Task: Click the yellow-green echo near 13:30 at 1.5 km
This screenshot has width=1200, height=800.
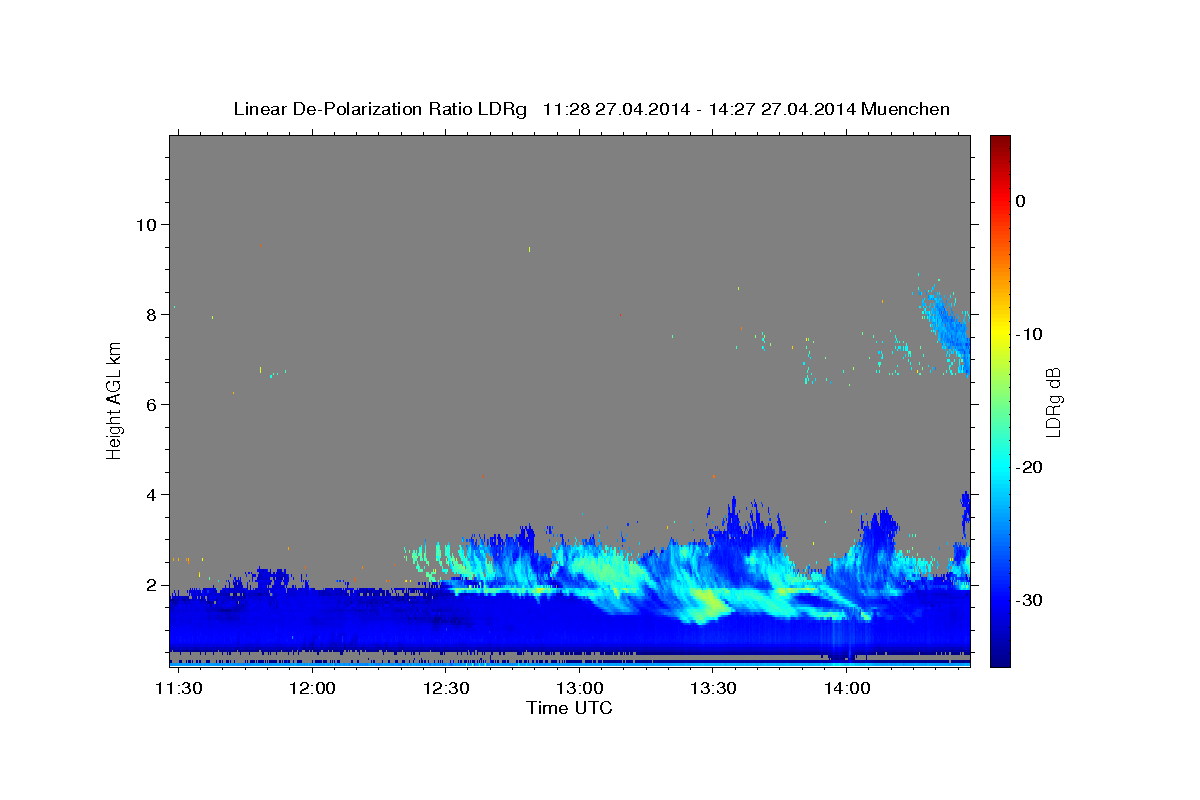Action: pyautogui.click(x=712, y=603)
